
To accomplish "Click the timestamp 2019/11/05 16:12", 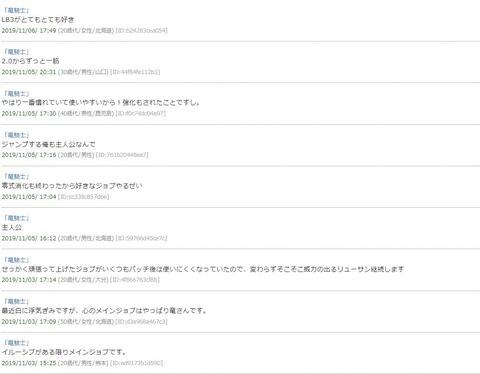I will click(x=29, y=238).
